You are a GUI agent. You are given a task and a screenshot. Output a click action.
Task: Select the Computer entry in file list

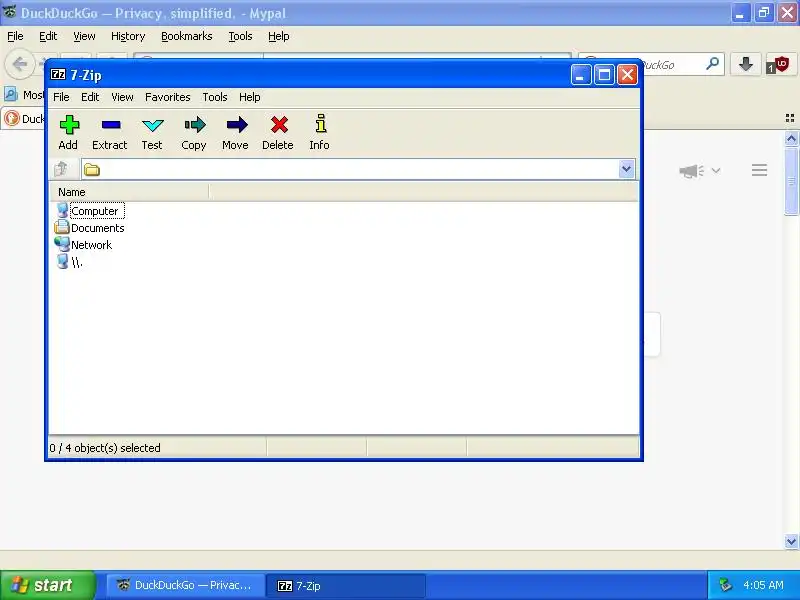coord(90,211)
